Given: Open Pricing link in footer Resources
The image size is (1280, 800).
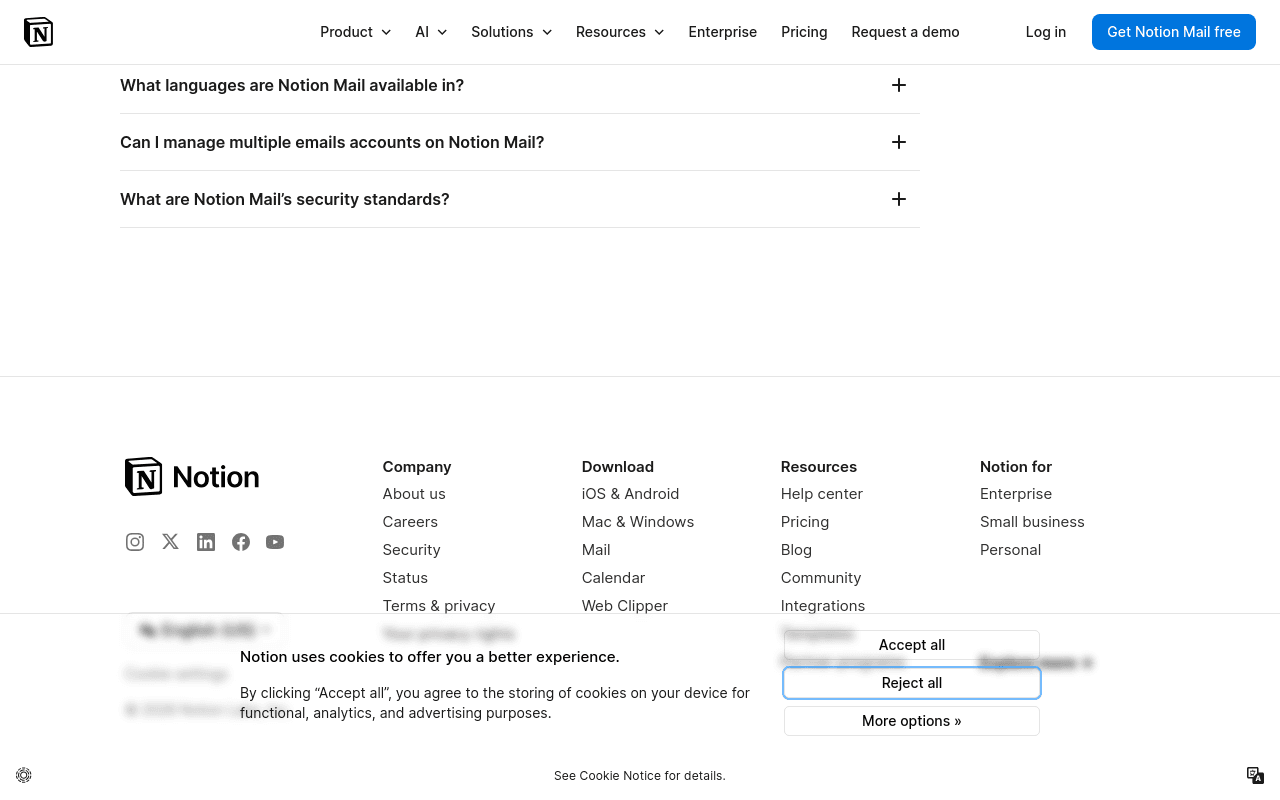Looking at the screenshot, I should pyautogui.click(x=805, y=522).
